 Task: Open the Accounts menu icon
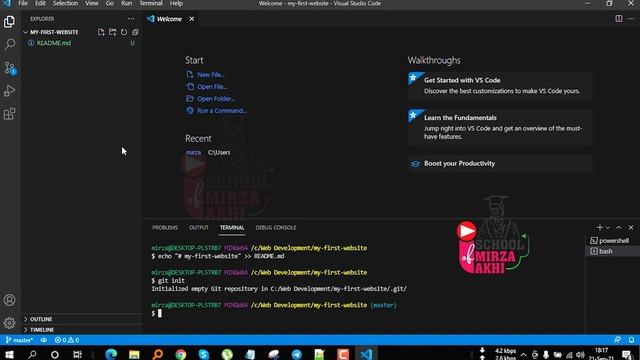tap(9, 300)
